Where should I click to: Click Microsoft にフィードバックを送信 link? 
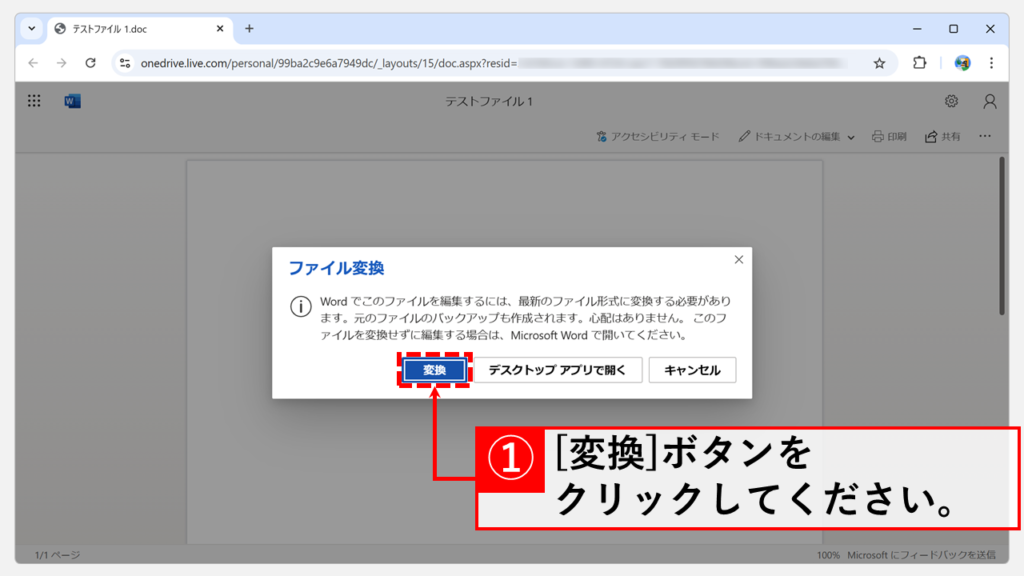pos(921,555)
